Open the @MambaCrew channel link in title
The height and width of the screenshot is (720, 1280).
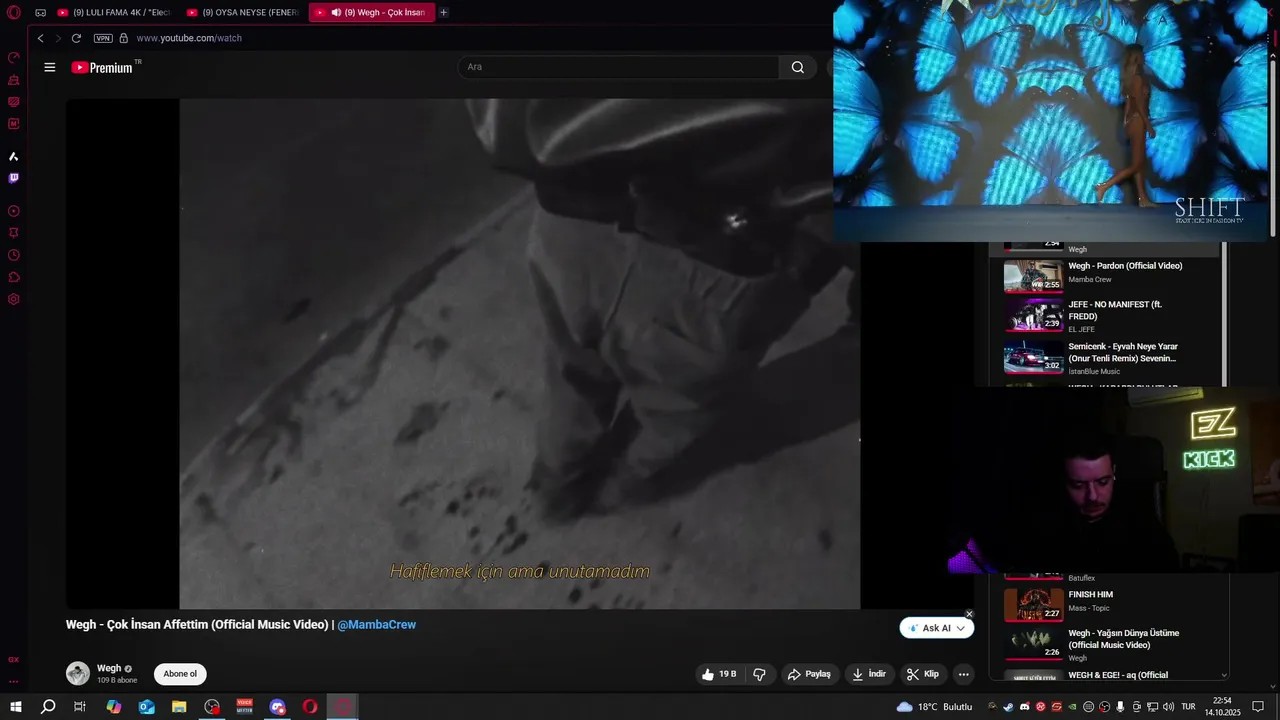coord(377,625)
